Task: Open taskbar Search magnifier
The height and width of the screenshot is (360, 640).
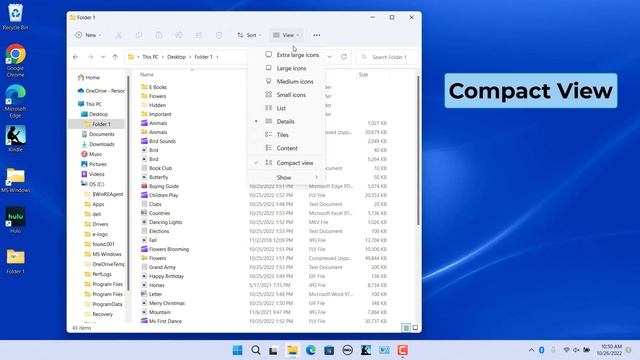Action: click(256, 350)
